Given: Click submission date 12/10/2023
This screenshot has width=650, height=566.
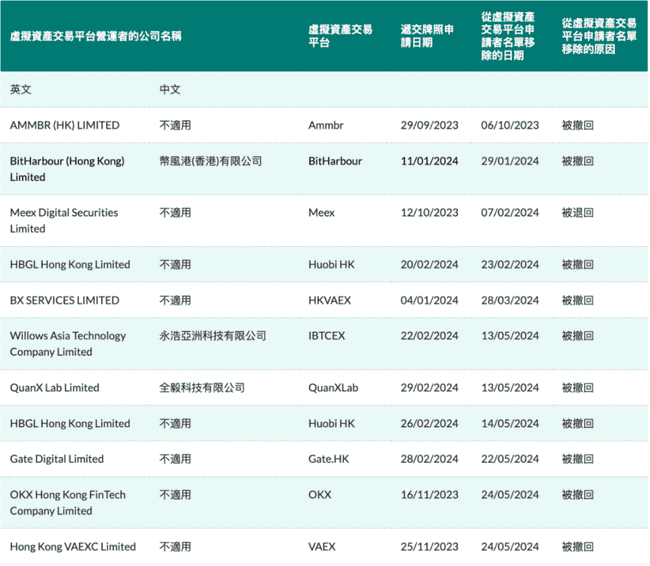Looking at the screenshot, I should (429, 213).
